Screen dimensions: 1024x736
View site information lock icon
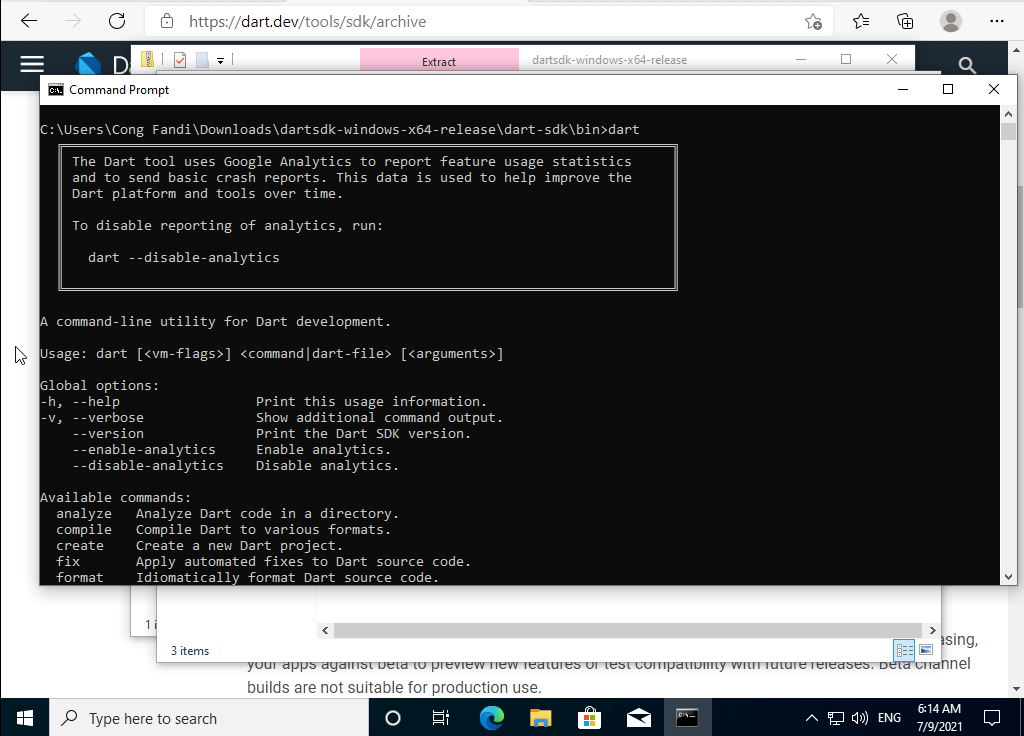click(x=167, y=21)
